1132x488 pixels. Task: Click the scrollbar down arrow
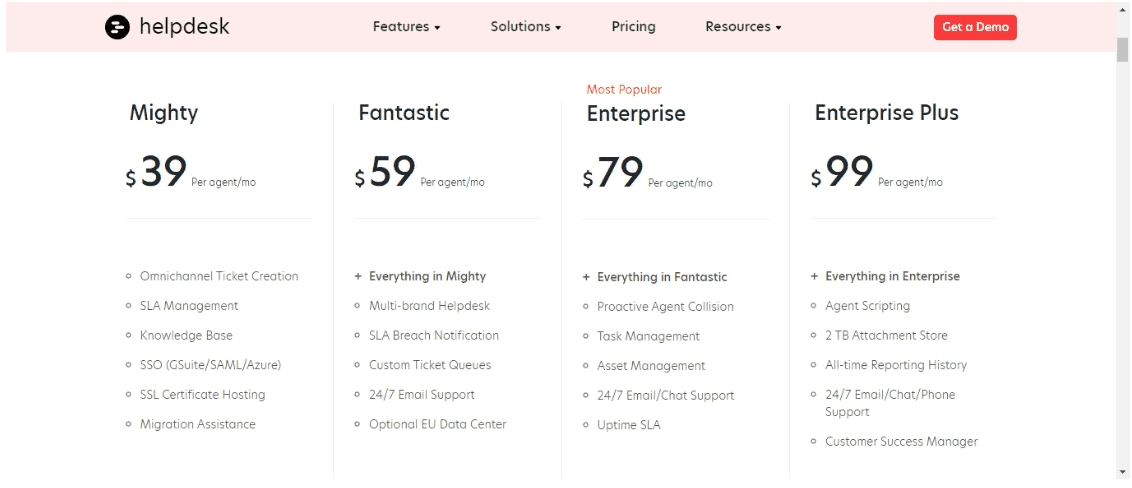point(1122,472)
